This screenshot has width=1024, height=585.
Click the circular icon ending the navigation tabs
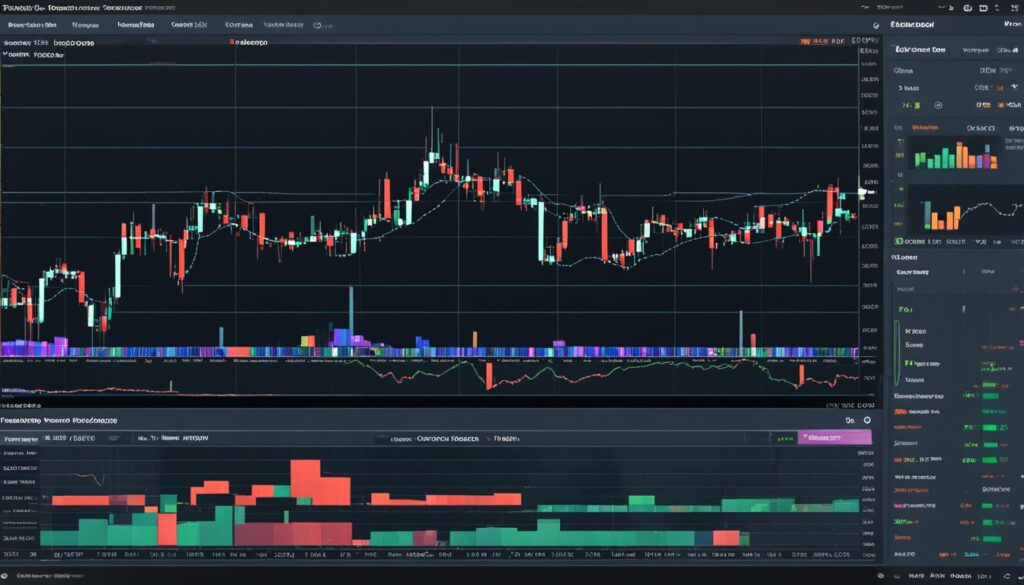pyautogui.click(x=317, y=25)
